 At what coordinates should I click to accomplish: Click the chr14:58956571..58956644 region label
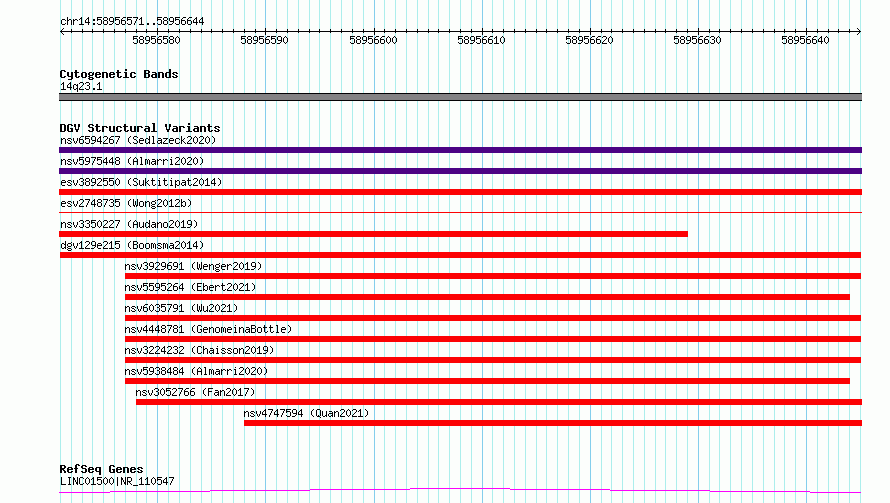(x=132, y=22)
